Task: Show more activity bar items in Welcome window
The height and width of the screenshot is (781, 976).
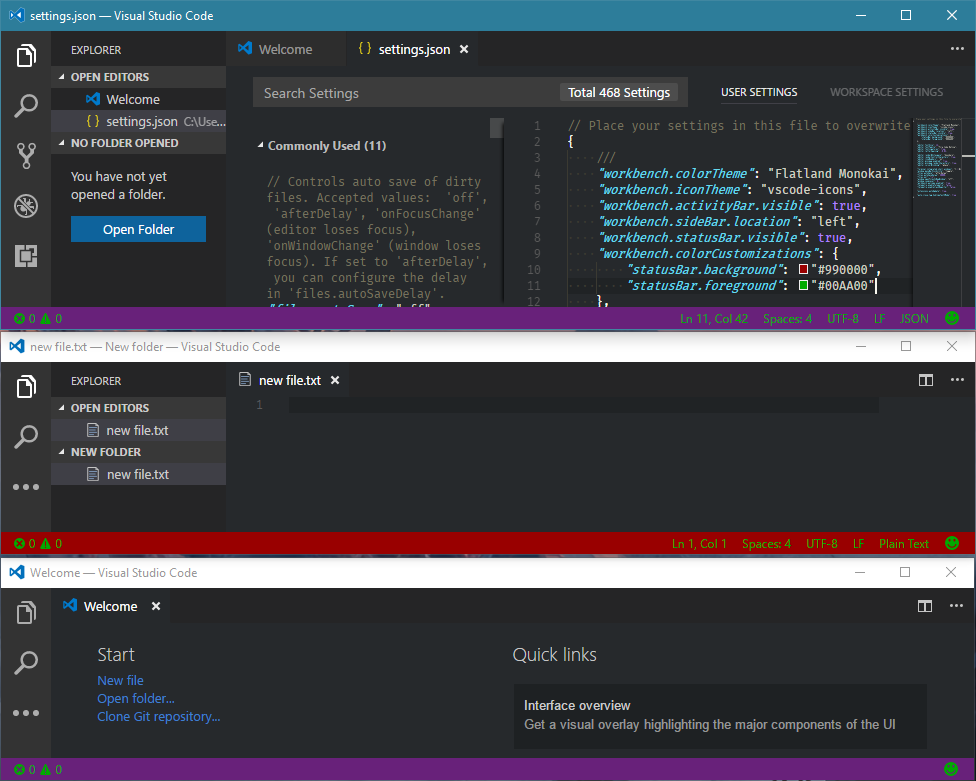Action: coord(26,713)
